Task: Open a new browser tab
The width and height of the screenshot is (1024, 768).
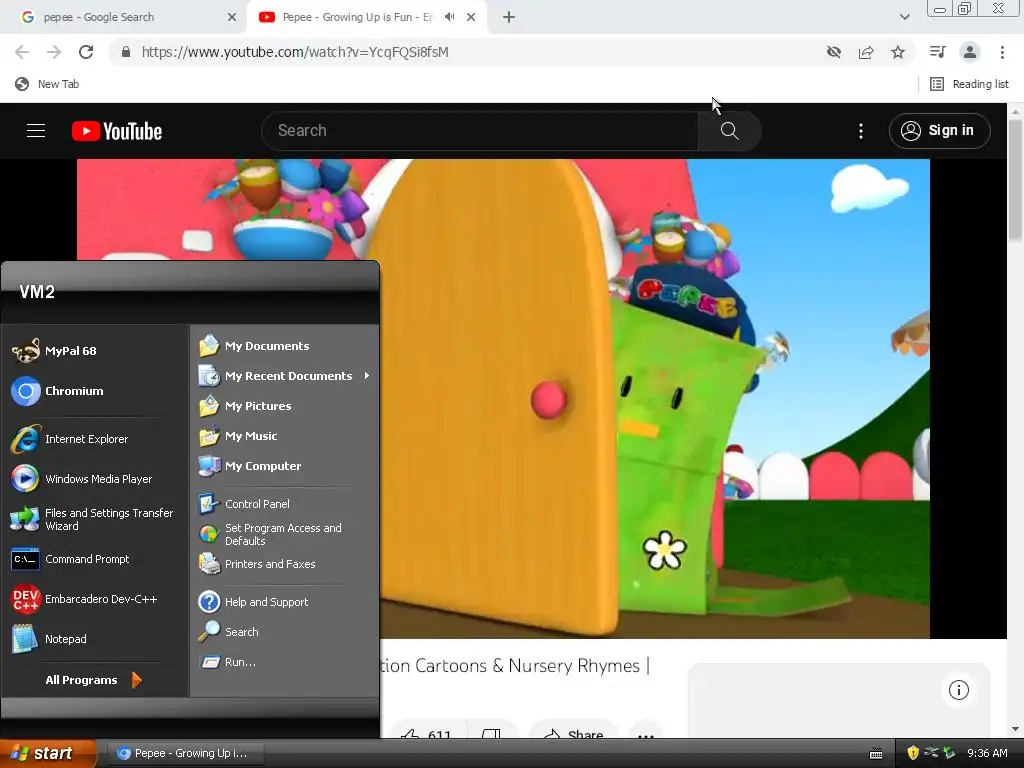Action: [509, 18]
